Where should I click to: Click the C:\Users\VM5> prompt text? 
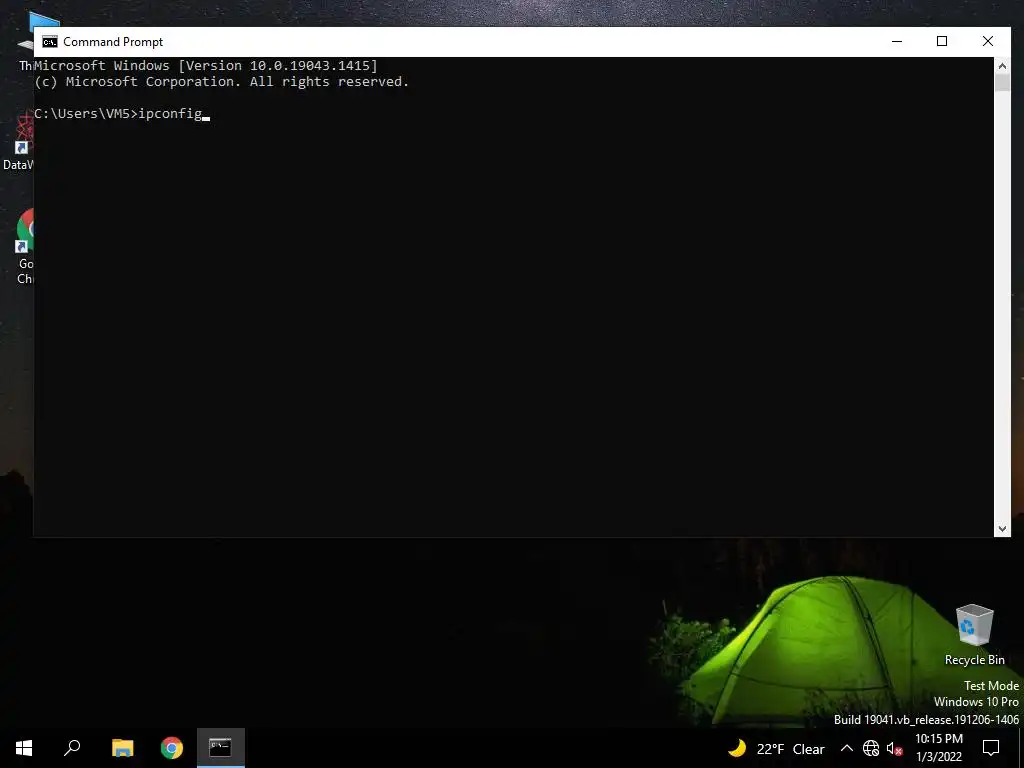(86, 114)
